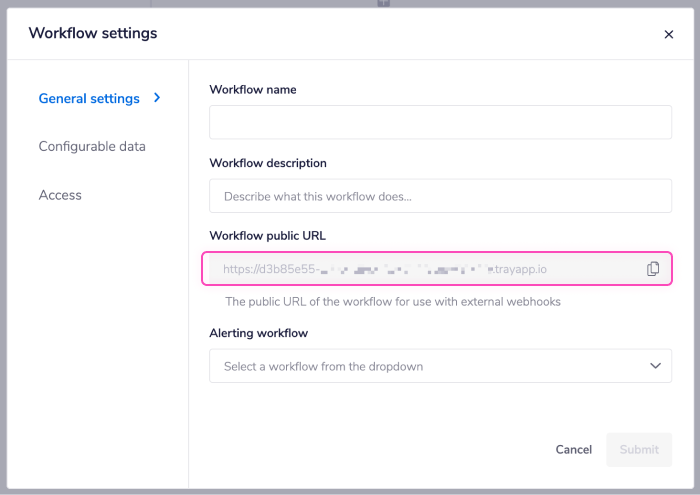Copy the workflow public URL

pyautogui.click(x=653, y=269)
